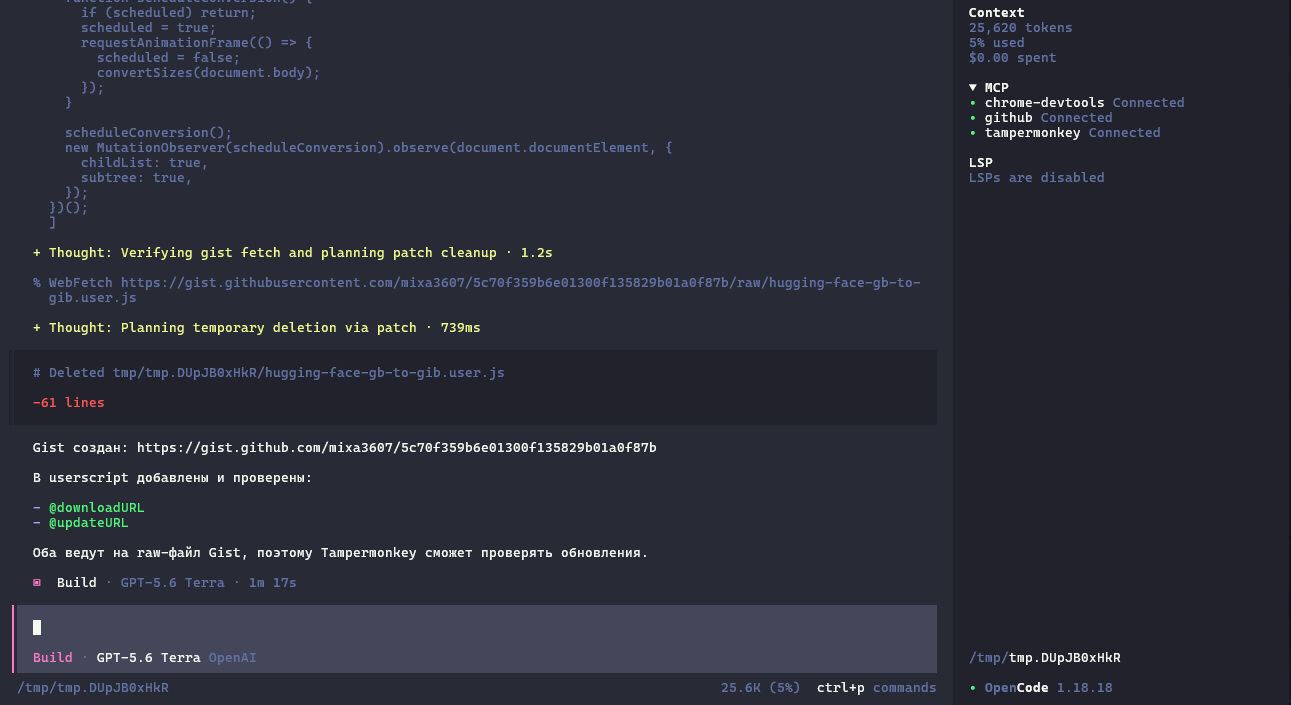Click the chrome-devtools green status dot
This screenshot has width=1291, height=705.
[973, 103]
